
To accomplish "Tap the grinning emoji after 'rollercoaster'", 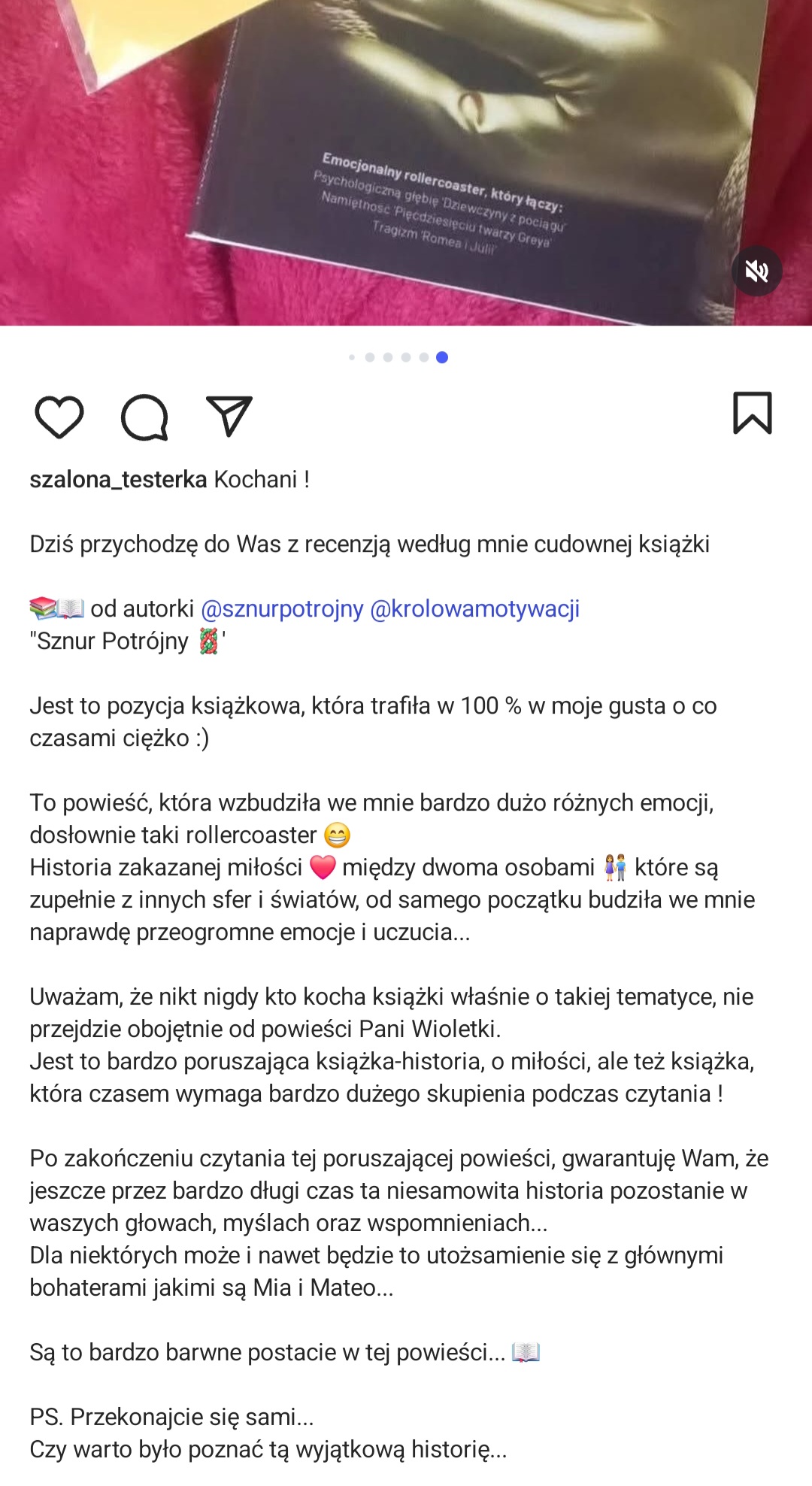I will point(338,835).
